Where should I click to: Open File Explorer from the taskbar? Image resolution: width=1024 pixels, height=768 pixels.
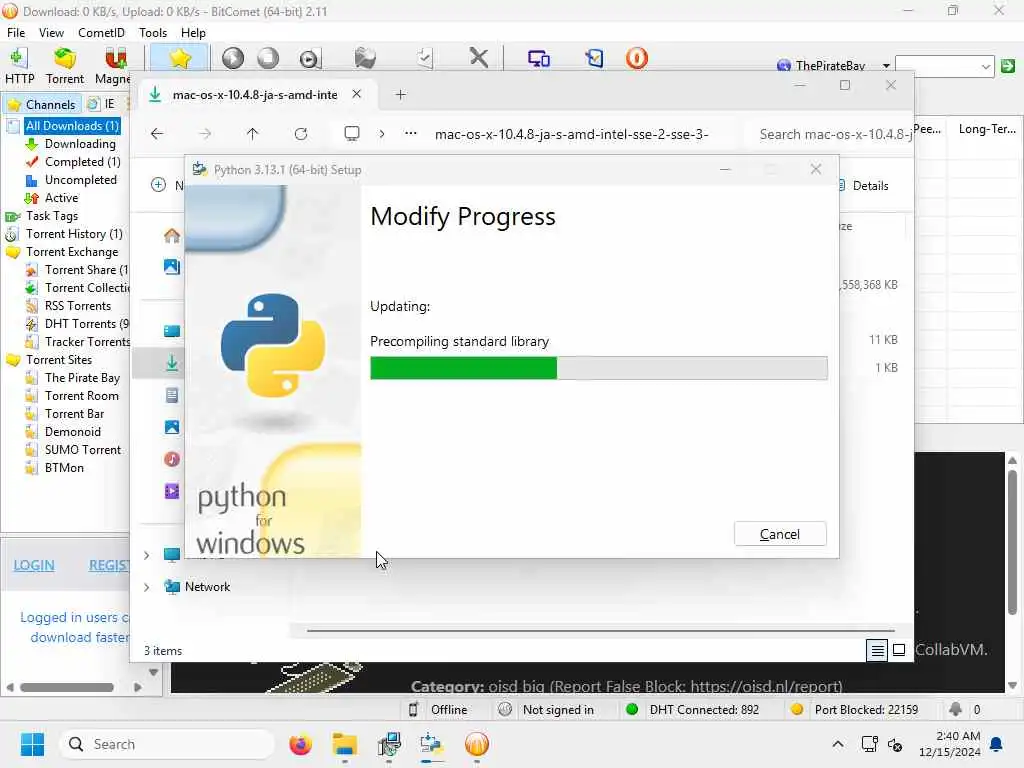point(344,744)
